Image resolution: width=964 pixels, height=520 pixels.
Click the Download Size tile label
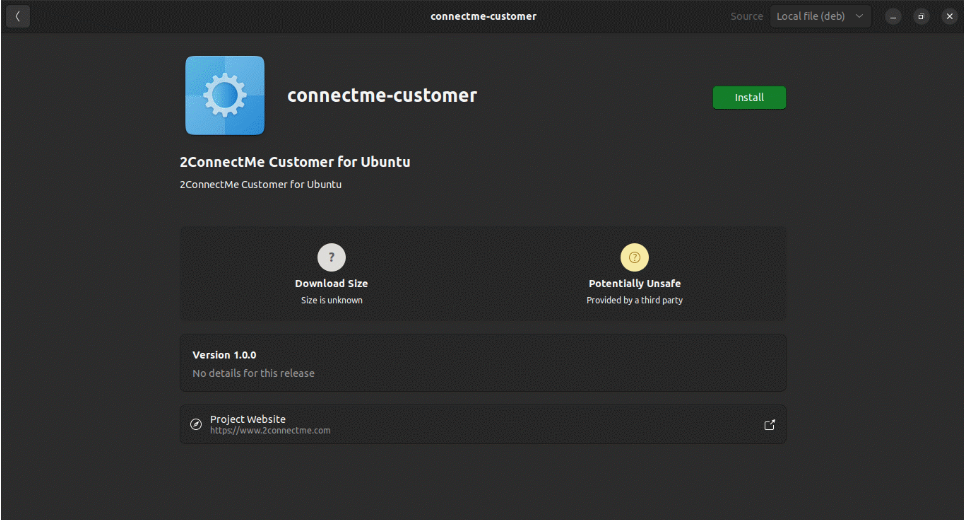(331, 283)
